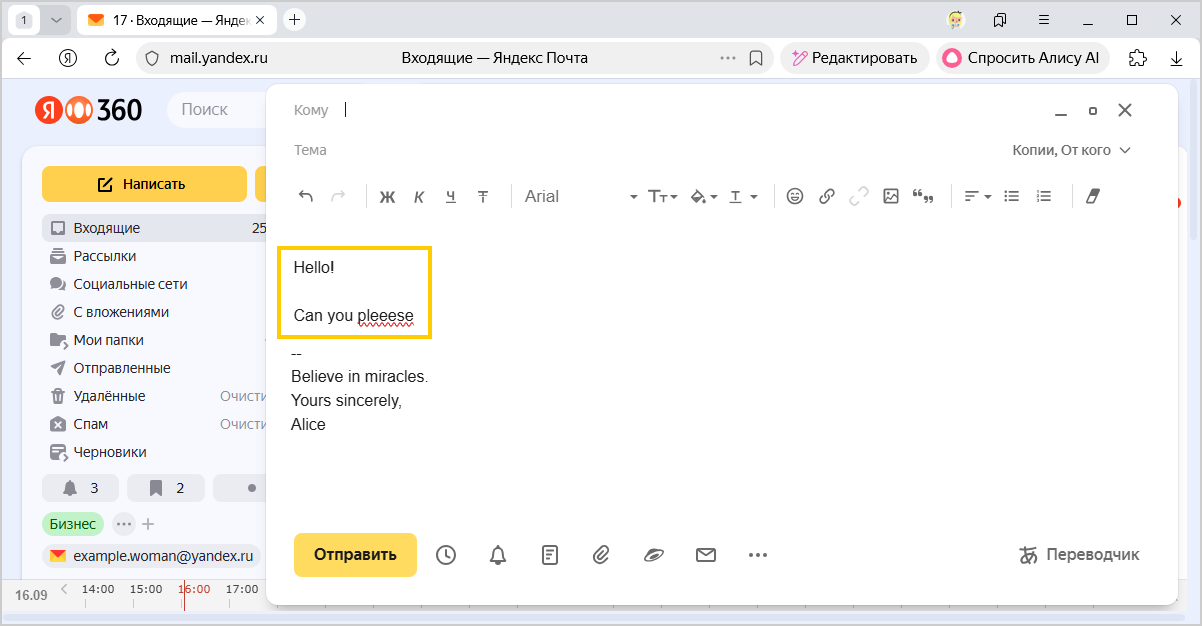Toggle italic formatting (К)
The width and height of the screenshot is (1202, 626).
(419, 197)
